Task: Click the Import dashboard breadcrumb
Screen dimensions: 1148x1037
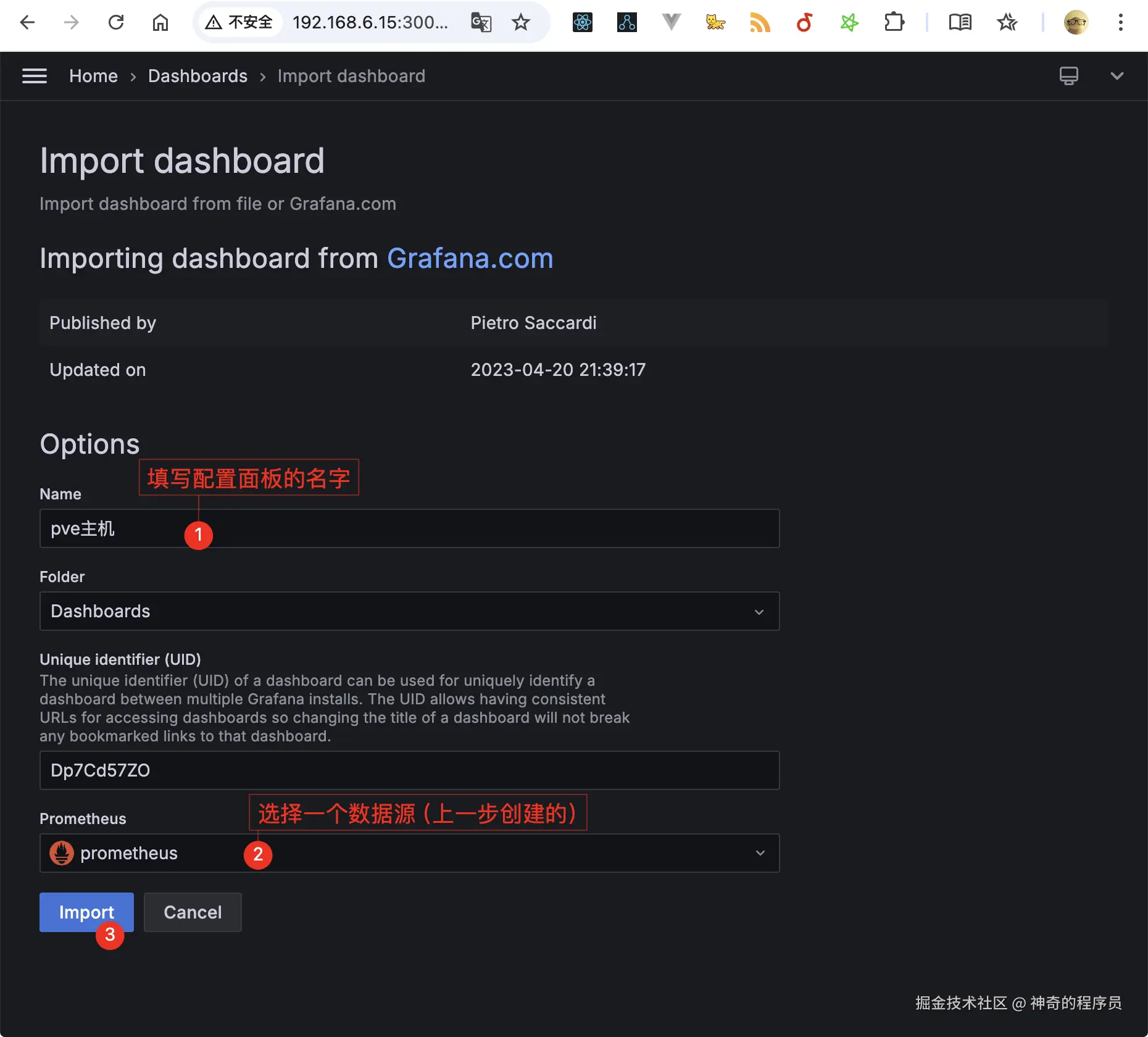Action: point(351,76)
